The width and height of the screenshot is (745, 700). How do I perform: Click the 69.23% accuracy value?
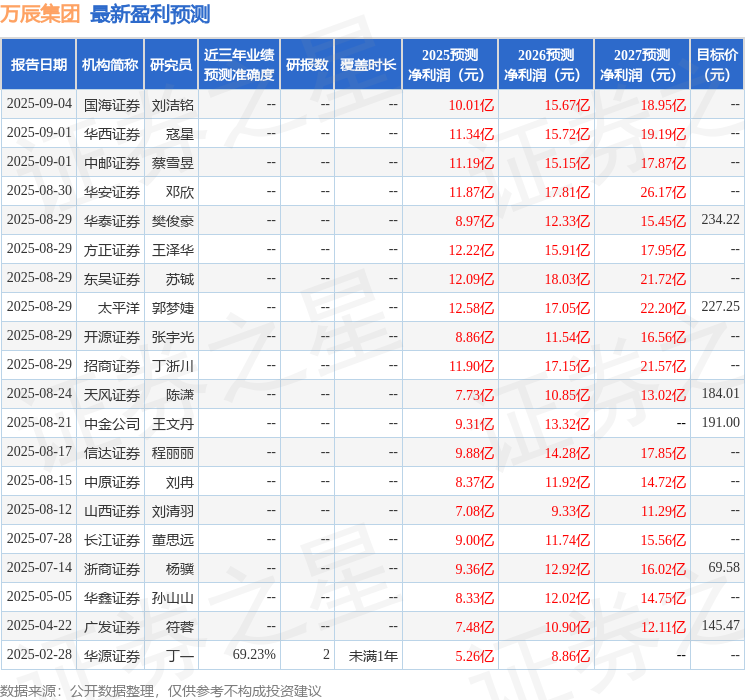(254, 654)
